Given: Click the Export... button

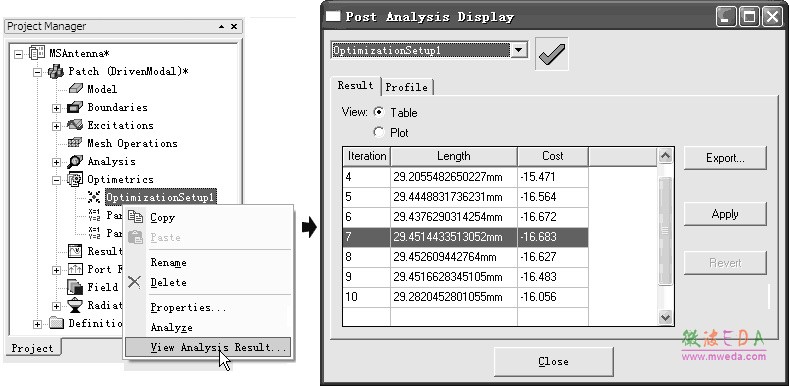Looking at the screenshot, I should point(725,158).
